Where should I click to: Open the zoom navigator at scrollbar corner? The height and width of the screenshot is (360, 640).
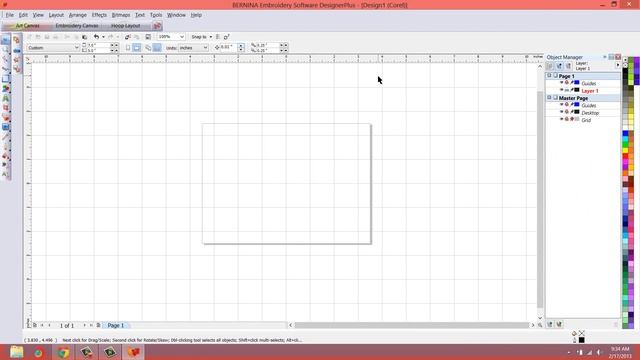coord(540,325)
